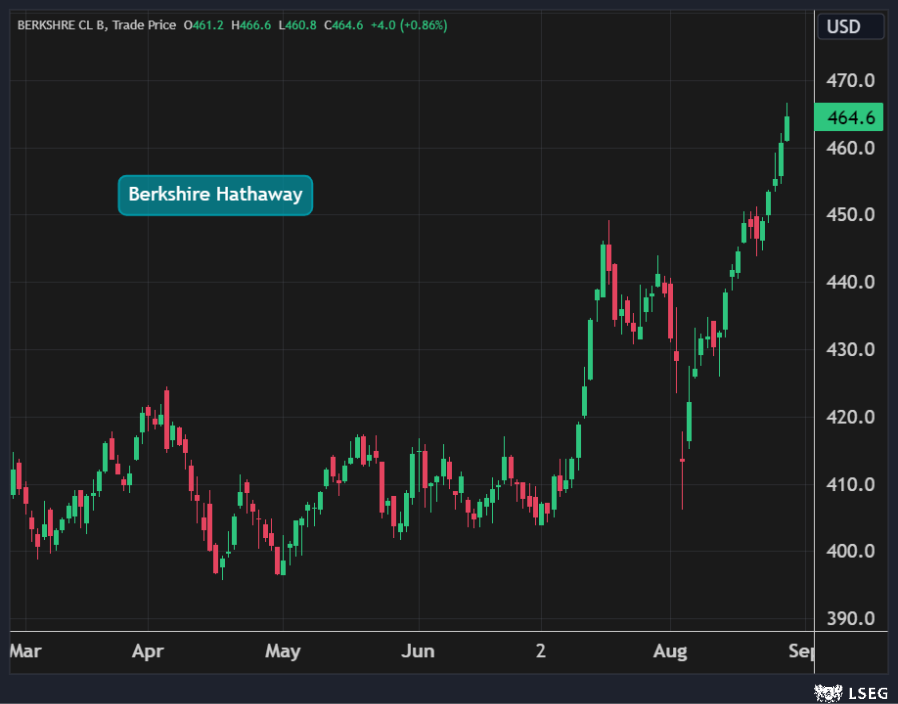Select the Berkshire Hathaway annotation label
Image resolution: width=898 pixels, height=704 pixels.
(215, 195)
